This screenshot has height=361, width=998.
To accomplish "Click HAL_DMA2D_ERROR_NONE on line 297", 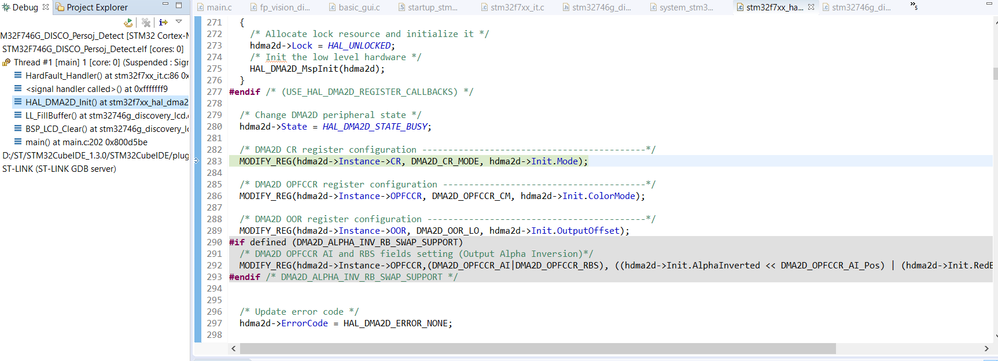I will pos(396,323).
